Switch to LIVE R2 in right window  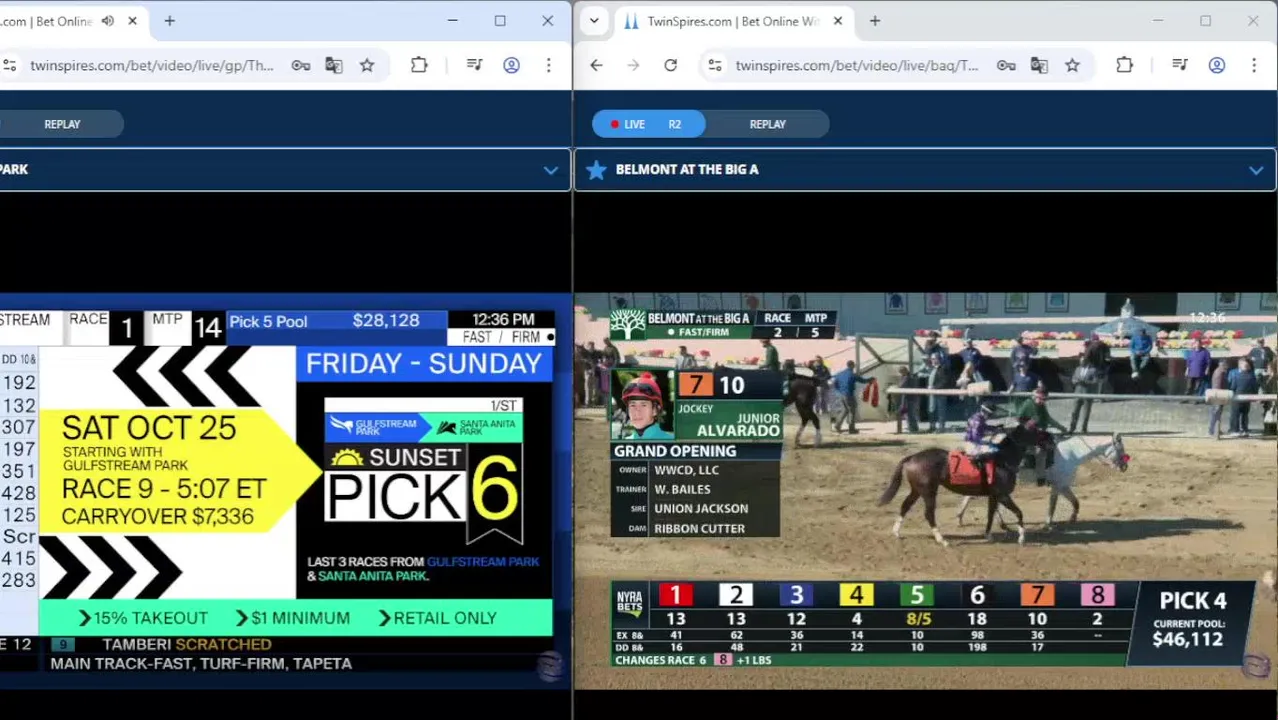648,124
